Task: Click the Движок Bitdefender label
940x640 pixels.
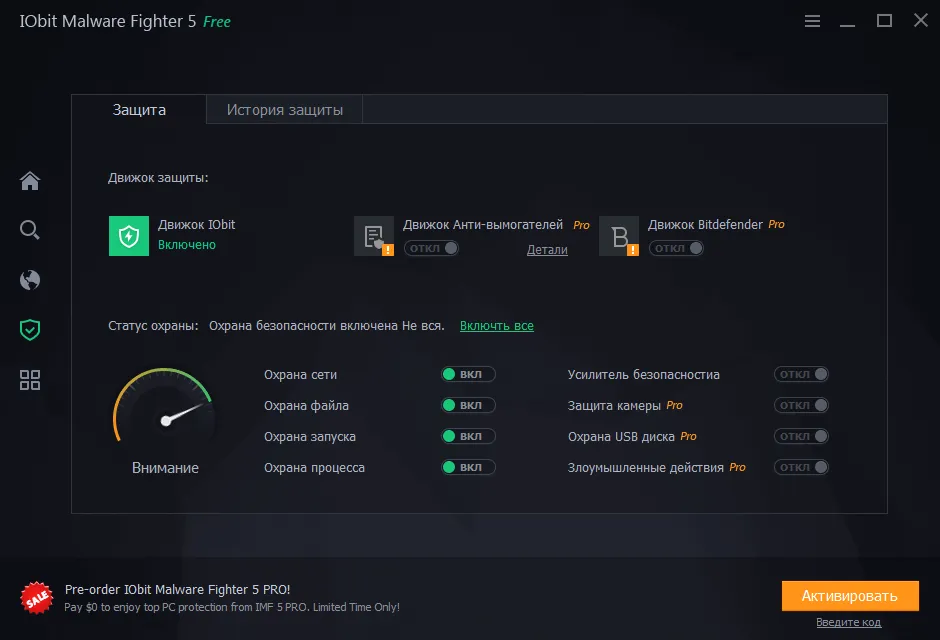Action: [x=706, y=225]
